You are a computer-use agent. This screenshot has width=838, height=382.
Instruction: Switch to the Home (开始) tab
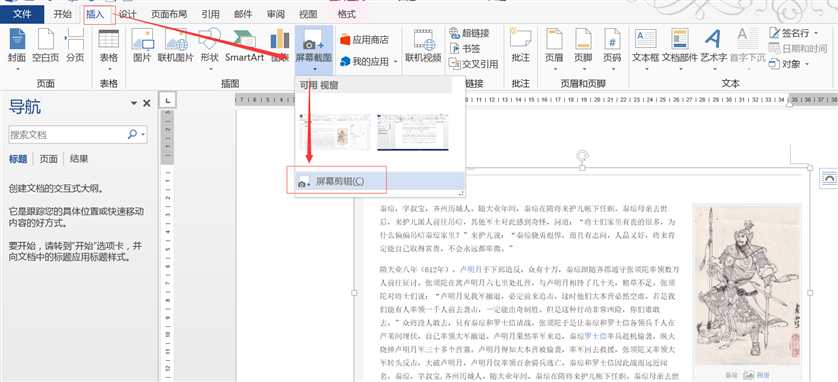63,14
